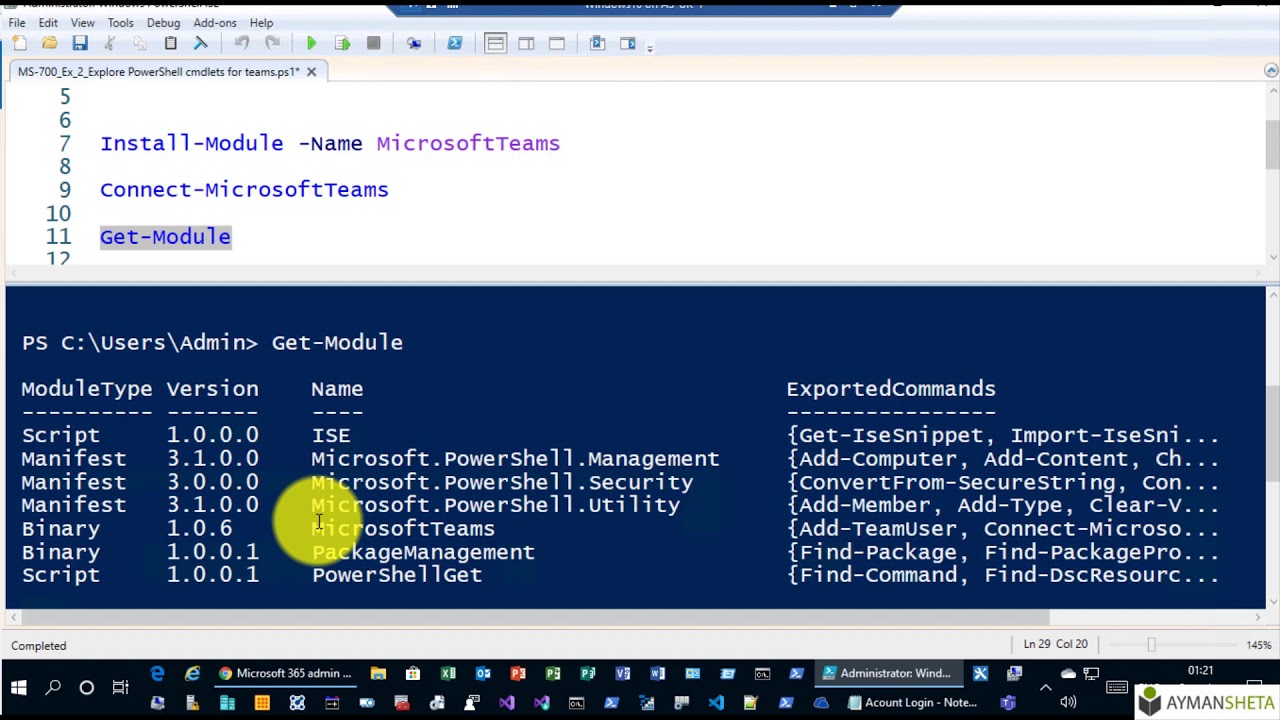Open the File menu
The height and width of the screenshot is (720, 1280).
tap(17, 22)
